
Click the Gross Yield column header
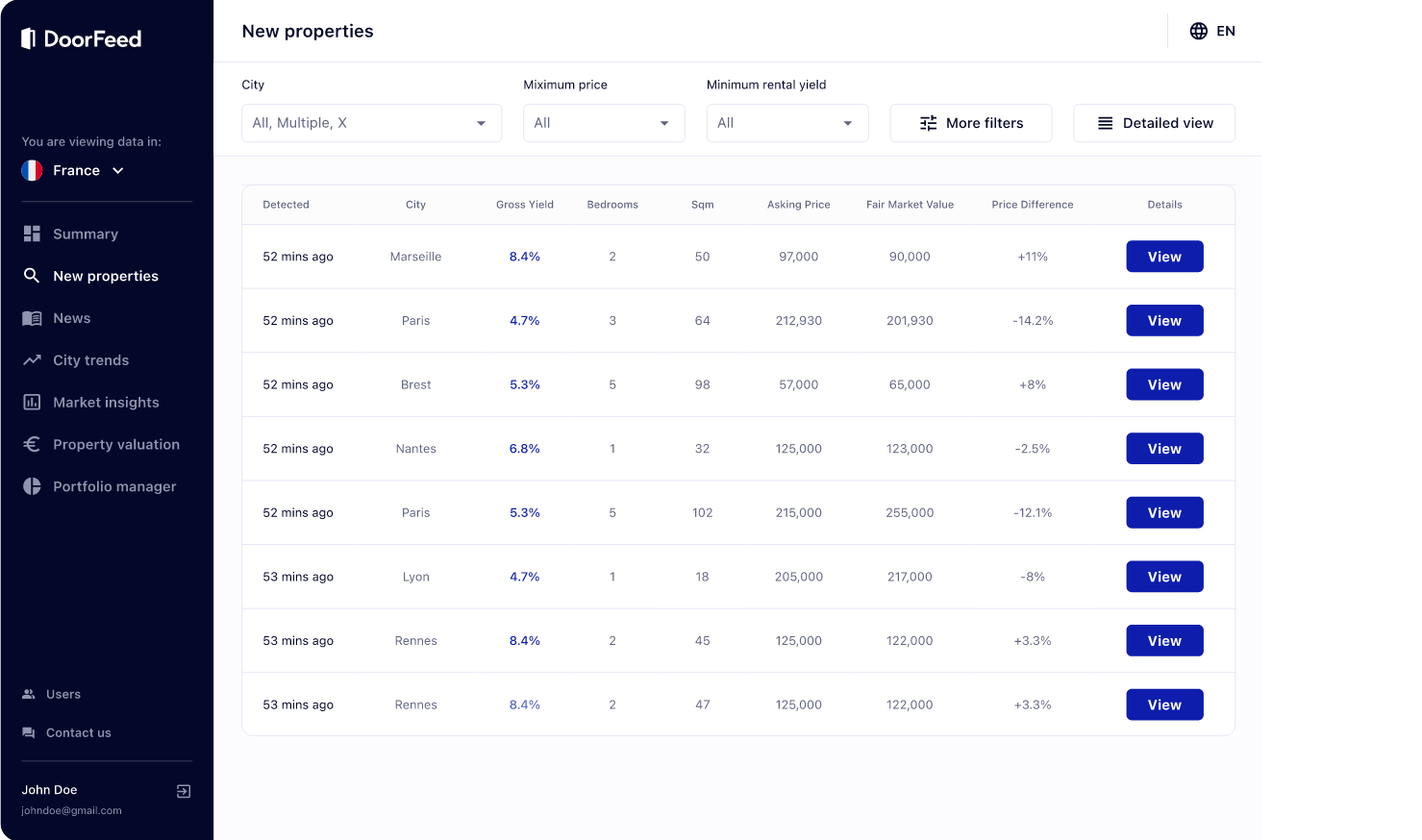525,205
